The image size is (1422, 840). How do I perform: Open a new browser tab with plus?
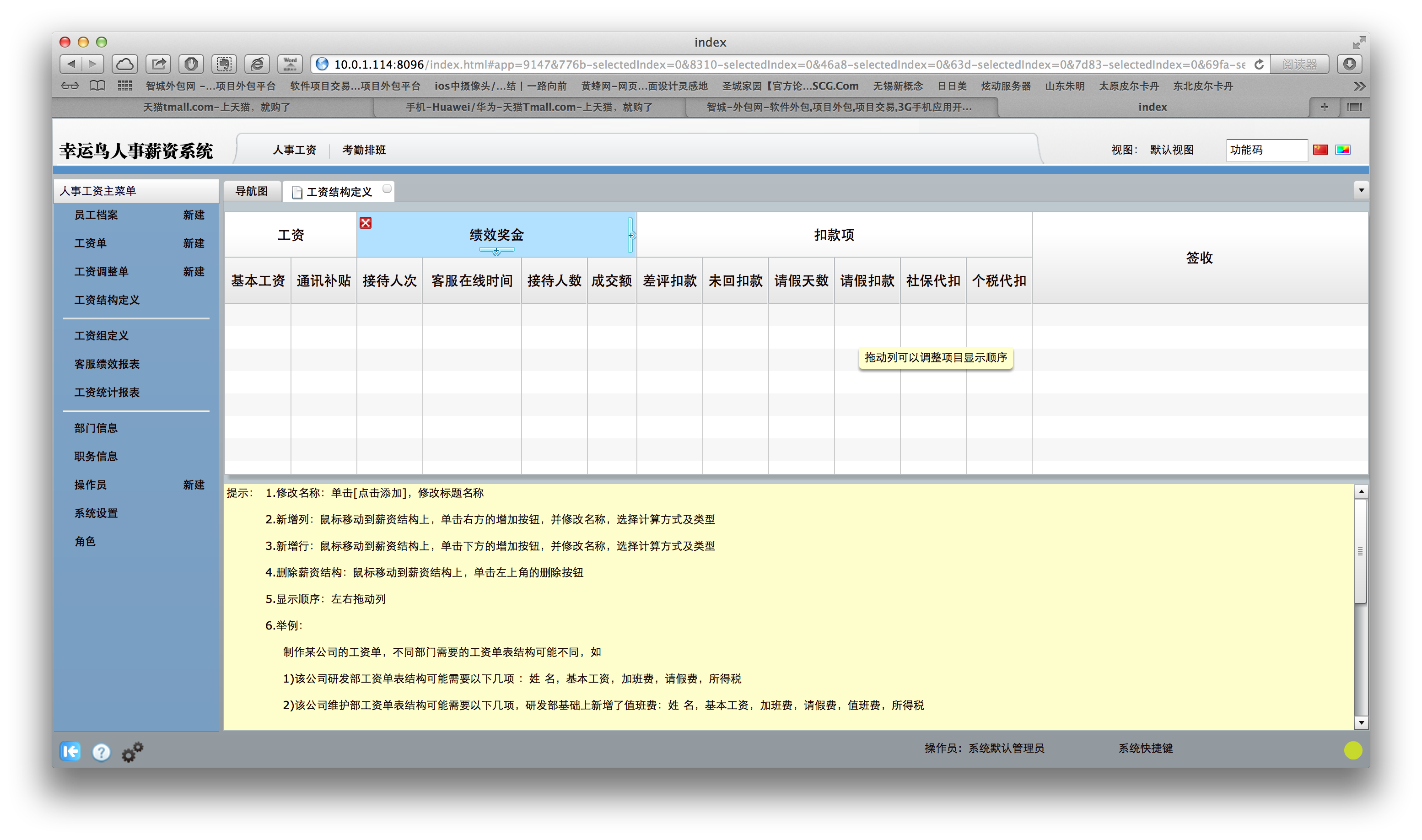1324,107
